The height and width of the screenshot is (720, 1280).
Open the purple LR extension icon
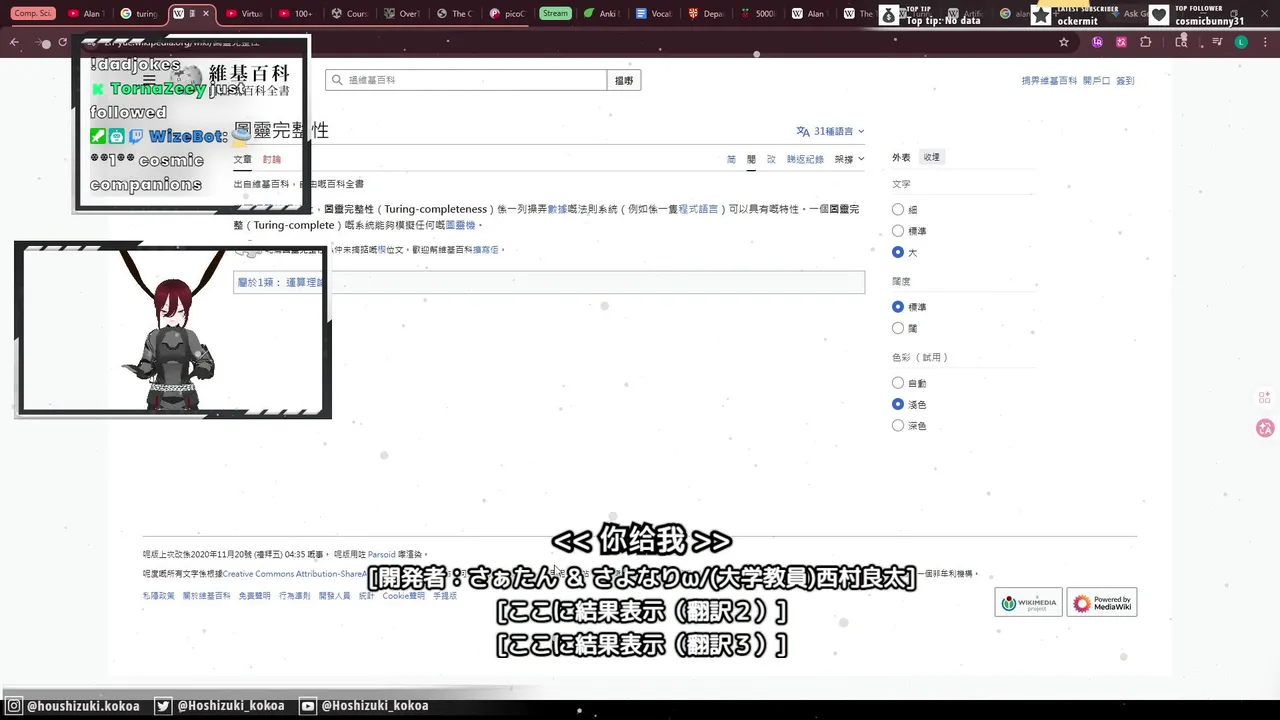1097,42
